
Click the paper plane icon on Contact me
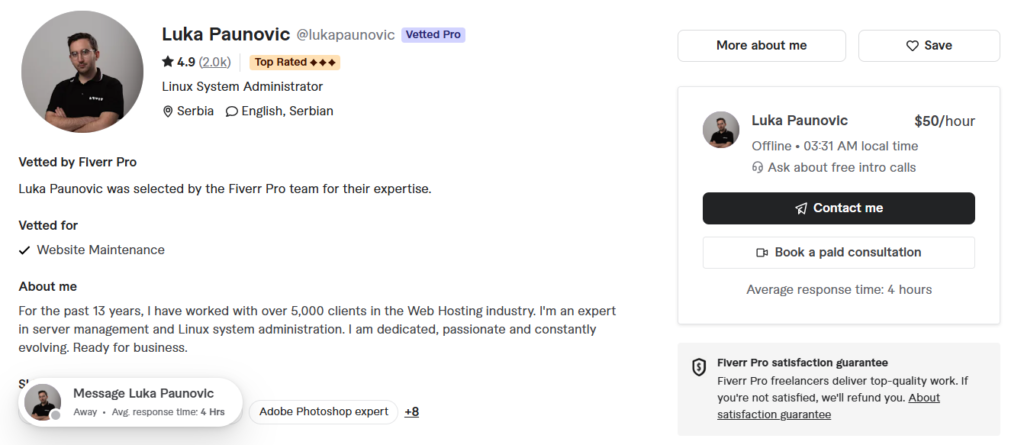pos(801,208)
